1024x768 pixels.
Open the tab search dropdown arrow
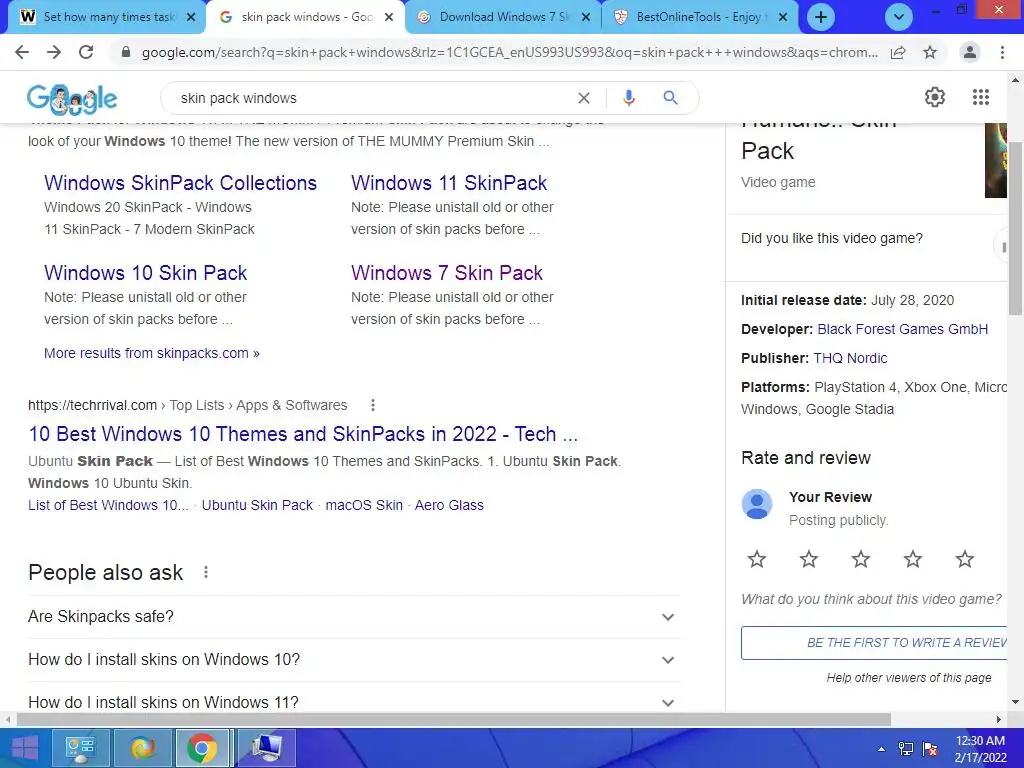click(x=899, y=17)
